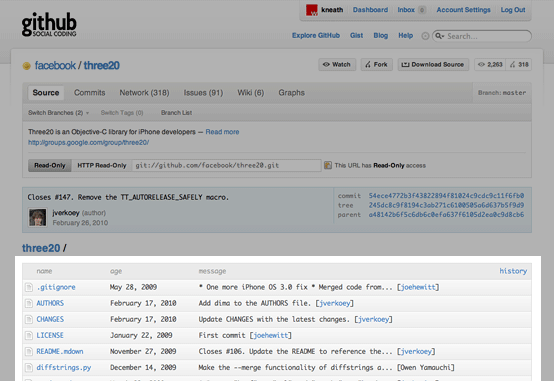Click the public repository icon beside facebook
This screenshot has height=381, width=554.
point(26,66)
